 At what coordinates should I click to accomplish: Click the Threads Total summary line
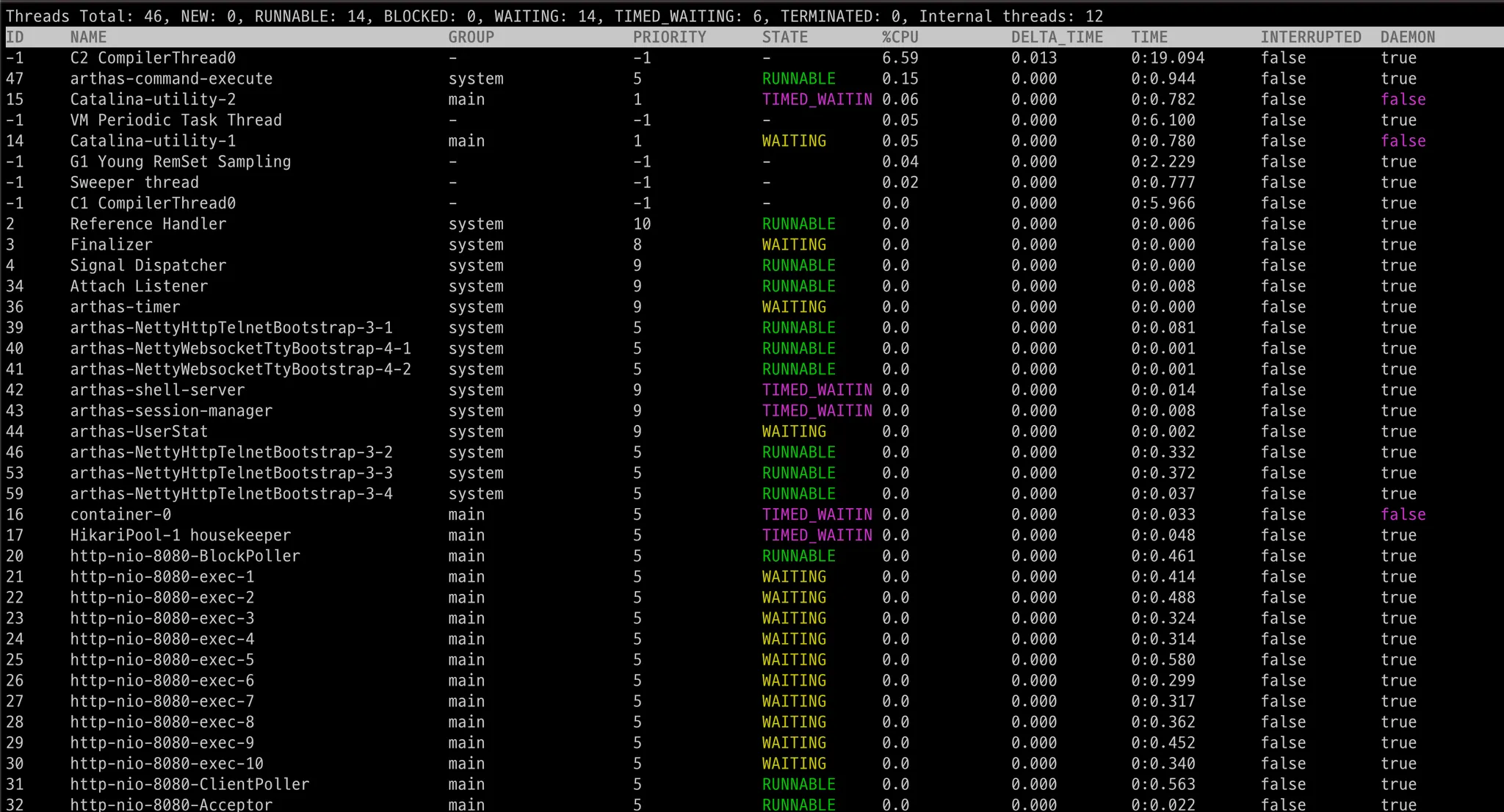[x=554, y=16]
